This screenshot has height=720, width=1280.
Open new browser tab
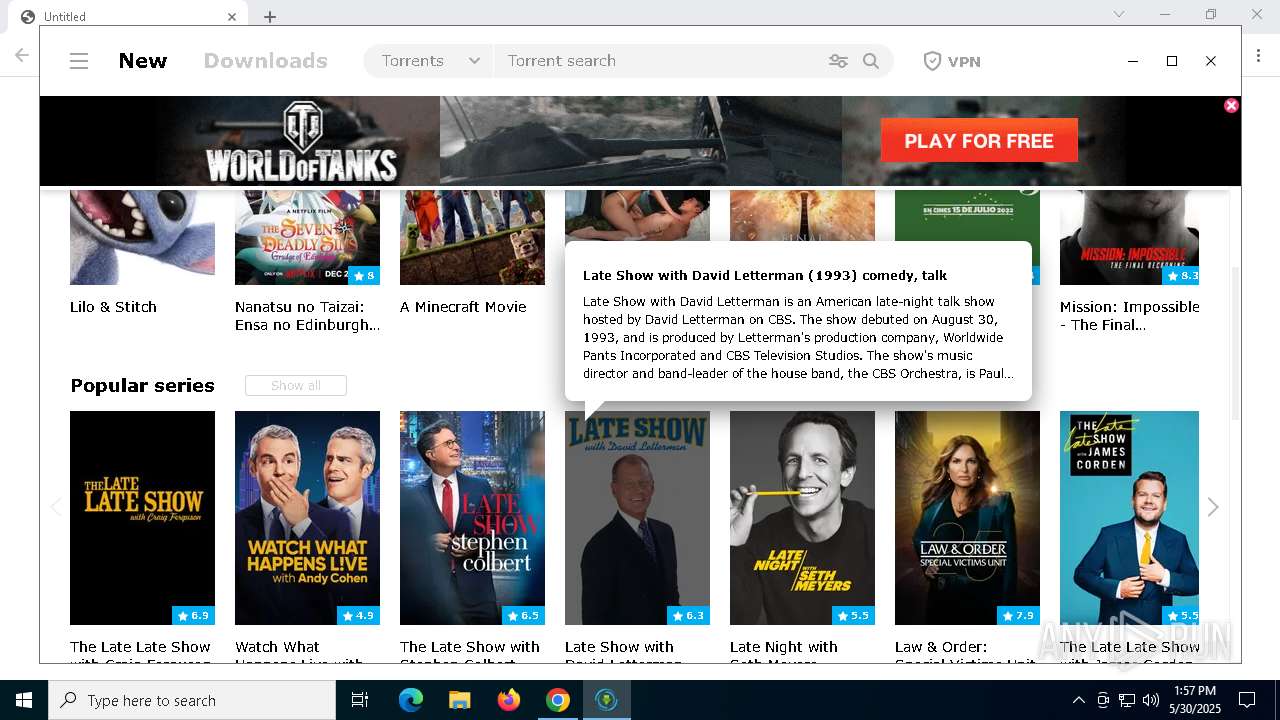click(x=270, y=16)
